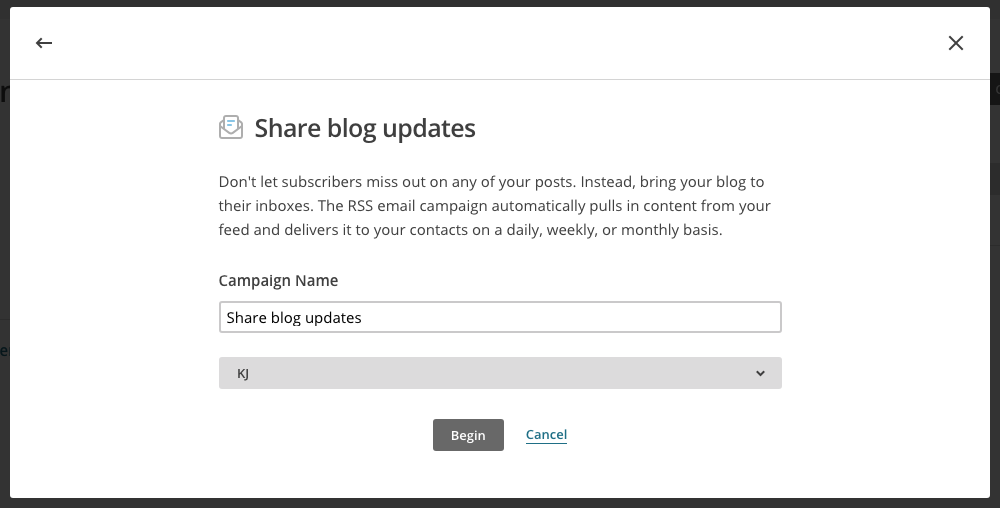Click the back arrow icon
Image resolution: width=1000 pixels, height=508 pixels.
[x=43, y=43]
